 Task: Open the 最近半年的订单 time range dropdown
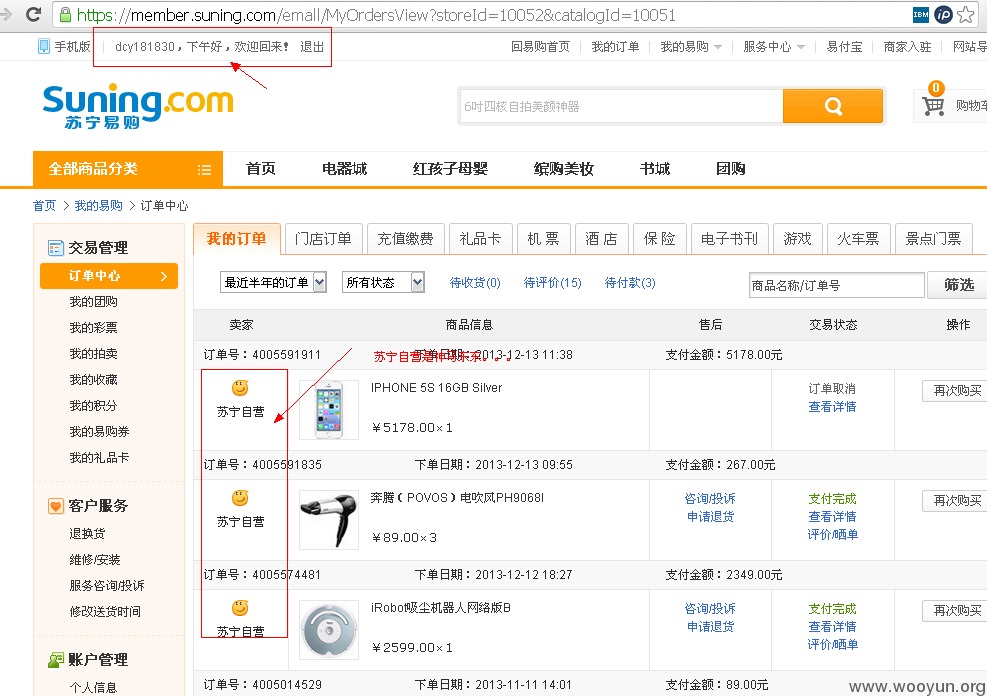273,283
